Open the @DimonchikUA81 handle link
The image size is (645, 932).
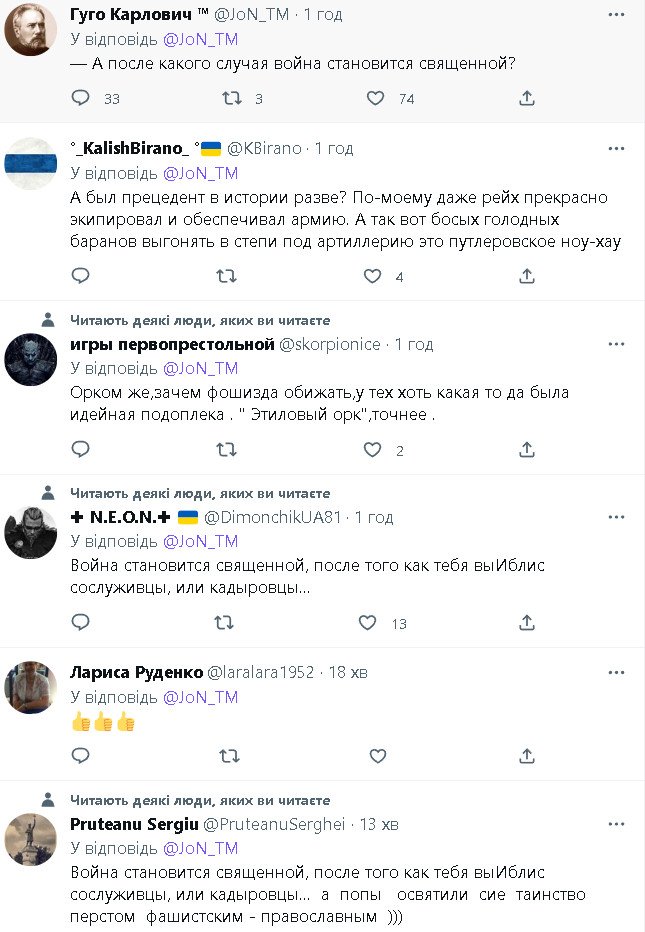[x=273, y=517]
